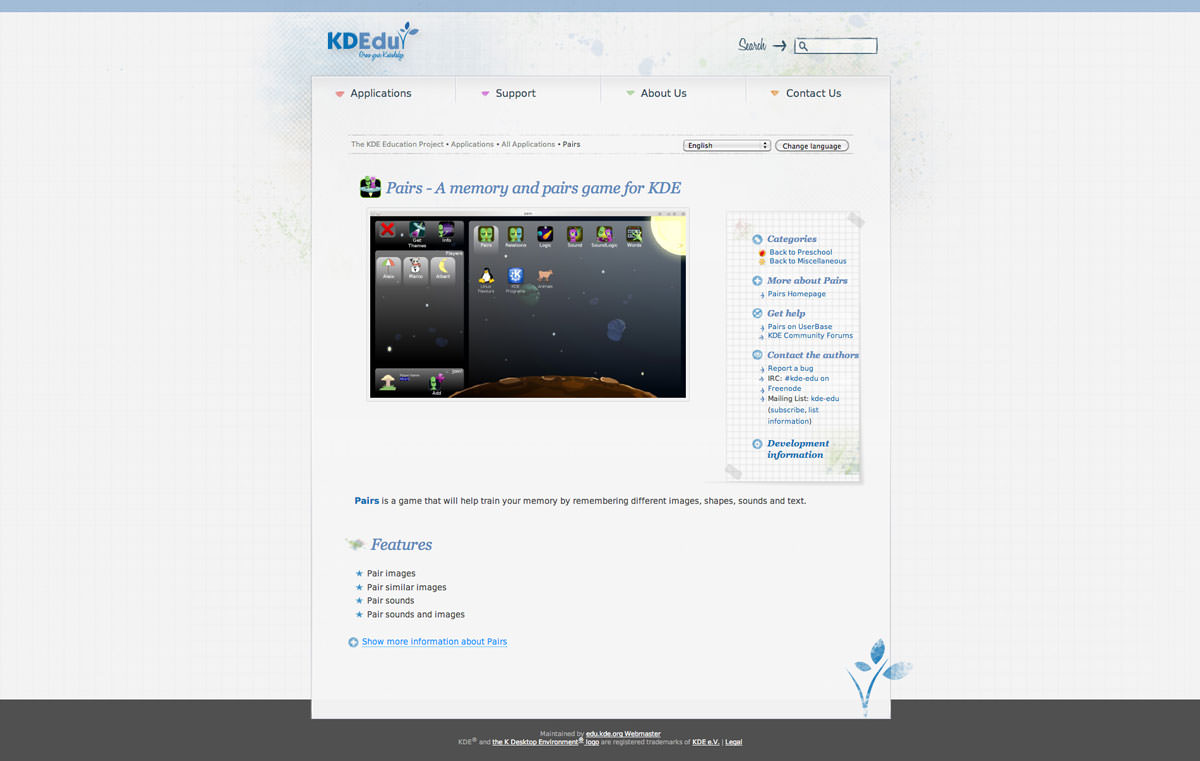Click the More about Pairs plus icon
This screenshot has width=1200, height=761.
coord(757,281)
